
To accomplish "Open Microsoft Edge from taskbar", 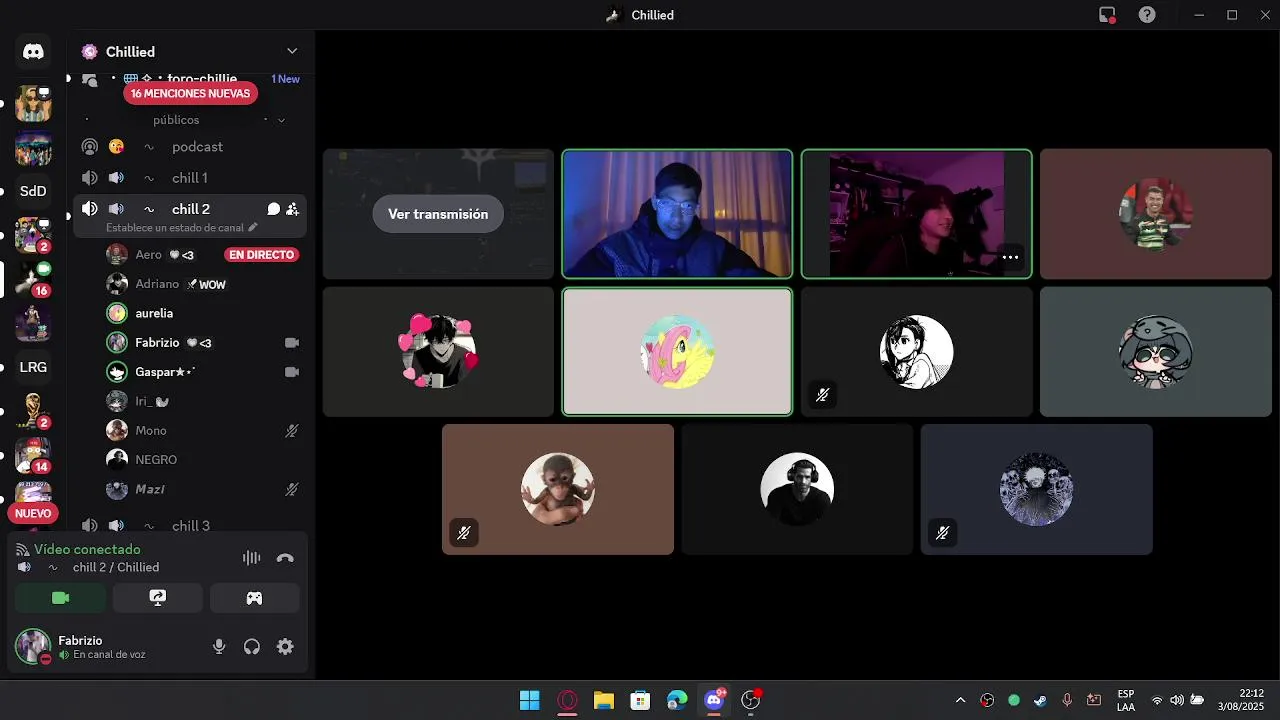I will pos(677,700).
